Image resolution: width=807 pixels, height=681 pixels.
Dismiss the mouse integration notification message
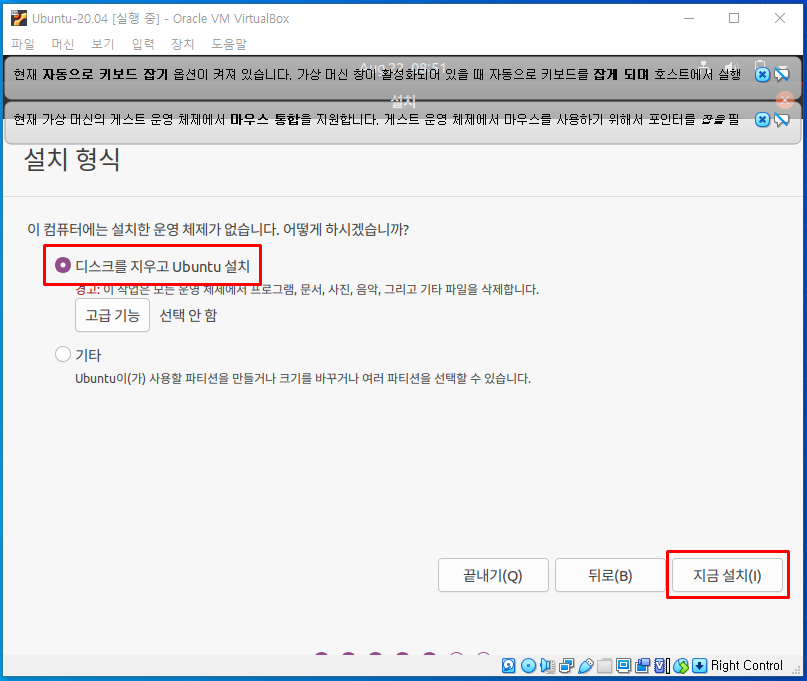tap(763, 120)
